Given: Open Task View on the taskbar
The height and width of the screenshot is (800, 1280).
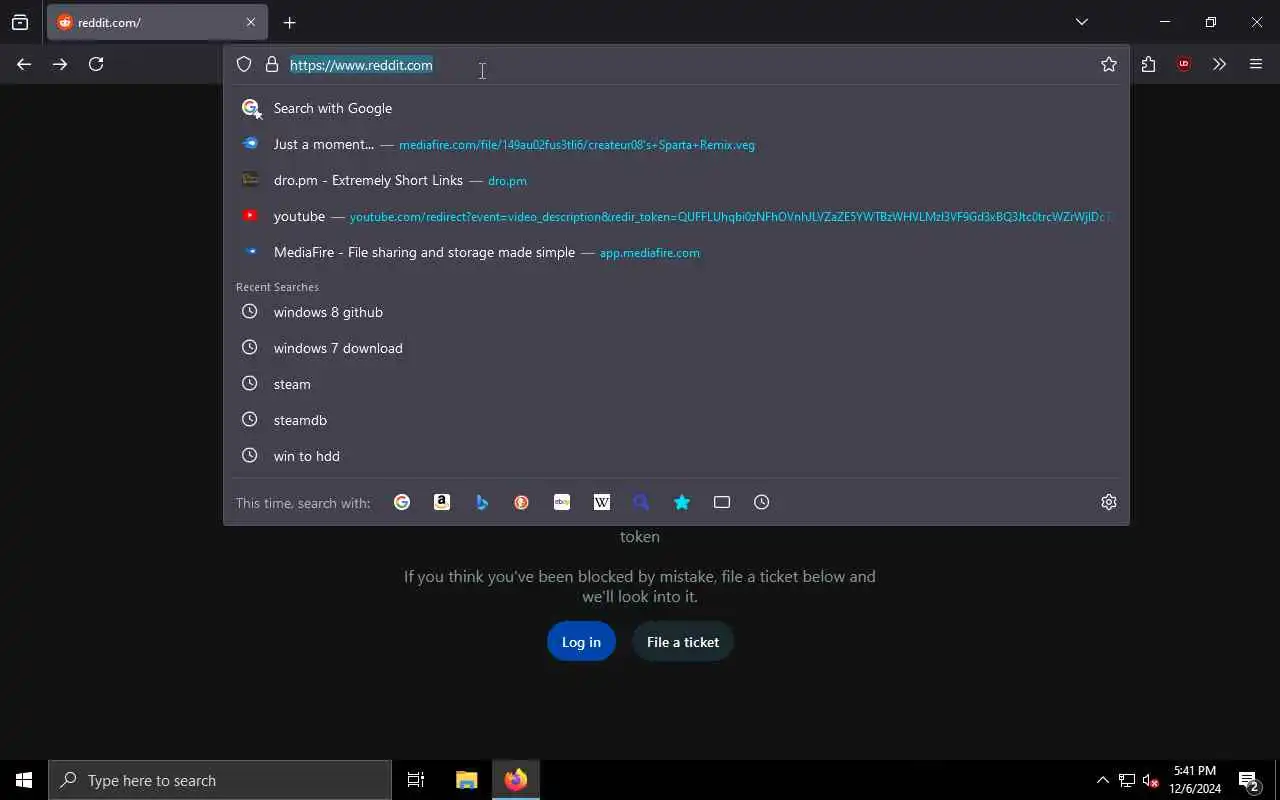Looking at the screenshot, I should click(x=416, y=780).
